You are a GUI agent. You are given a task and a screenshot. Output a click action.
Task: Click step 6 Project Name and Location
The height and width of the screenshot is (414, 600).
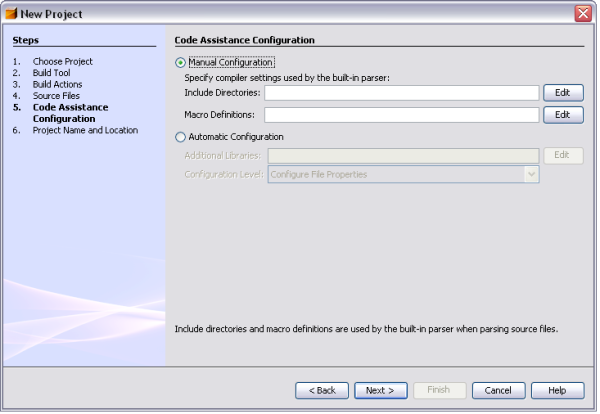click(x=85, y=130)
